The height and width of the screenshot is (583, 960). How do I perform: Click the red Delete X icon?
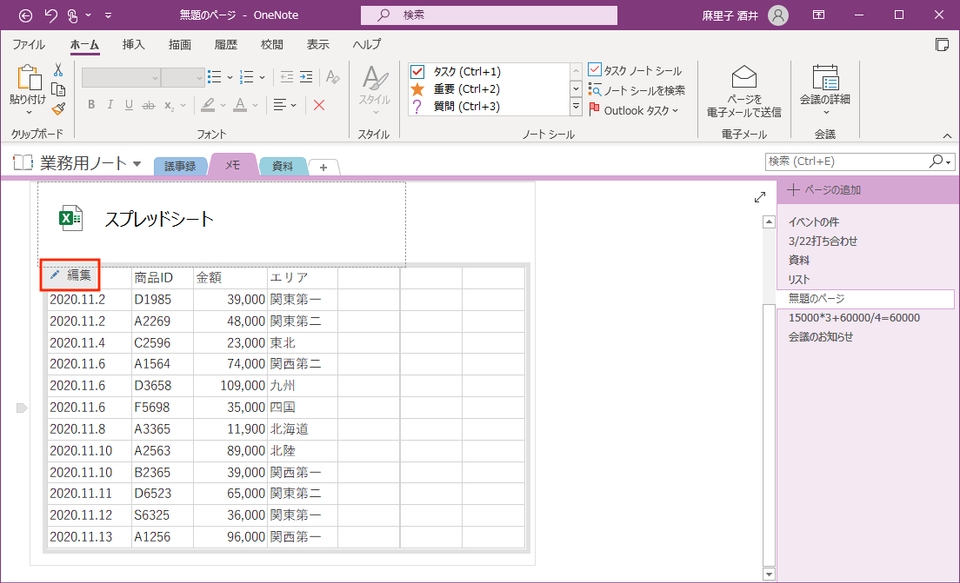tap(319, 105)
